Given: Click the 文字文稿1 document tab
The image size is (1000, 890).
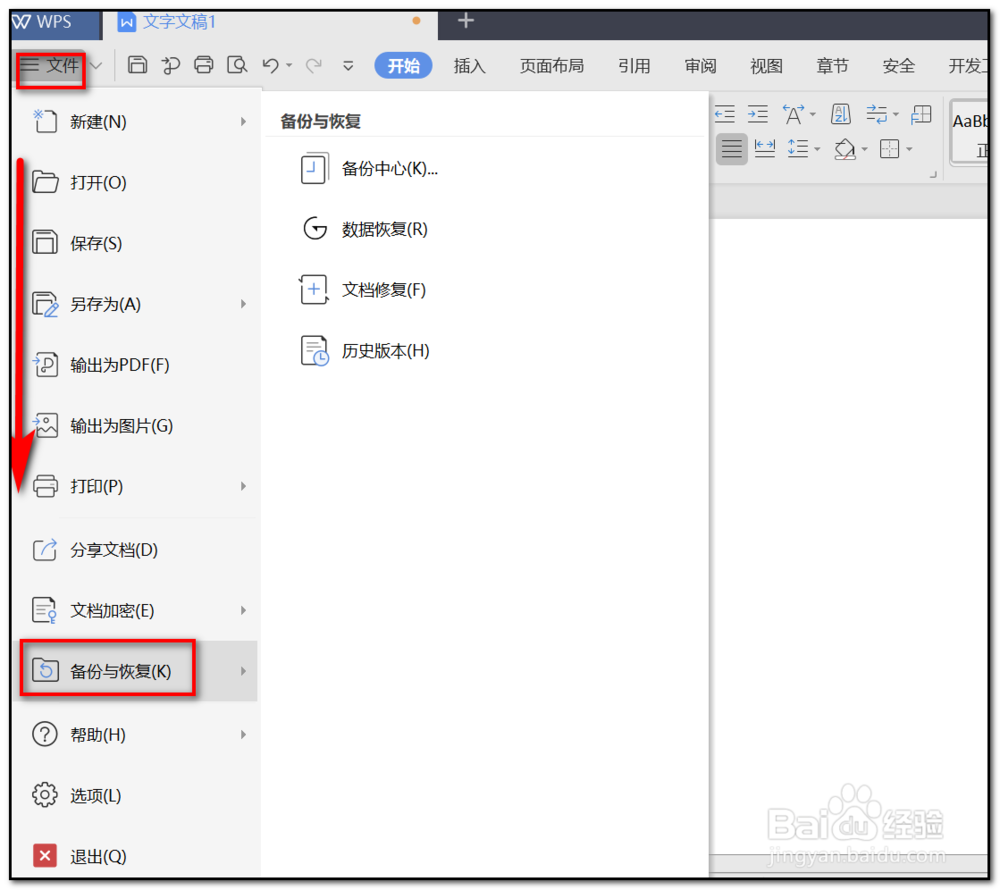Looking at the screenshot, I should point(180,20).
